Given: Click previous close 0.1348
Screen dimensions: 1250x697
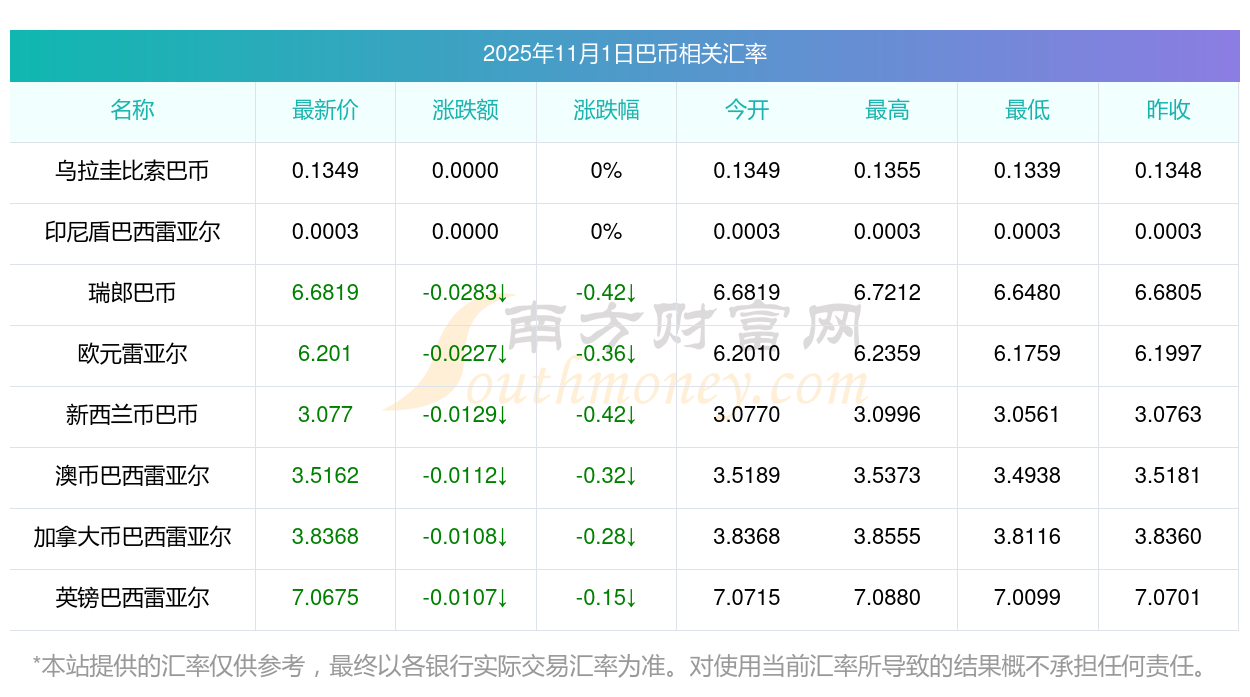Looking at the screenshot, I should (x=1168, y=171).
